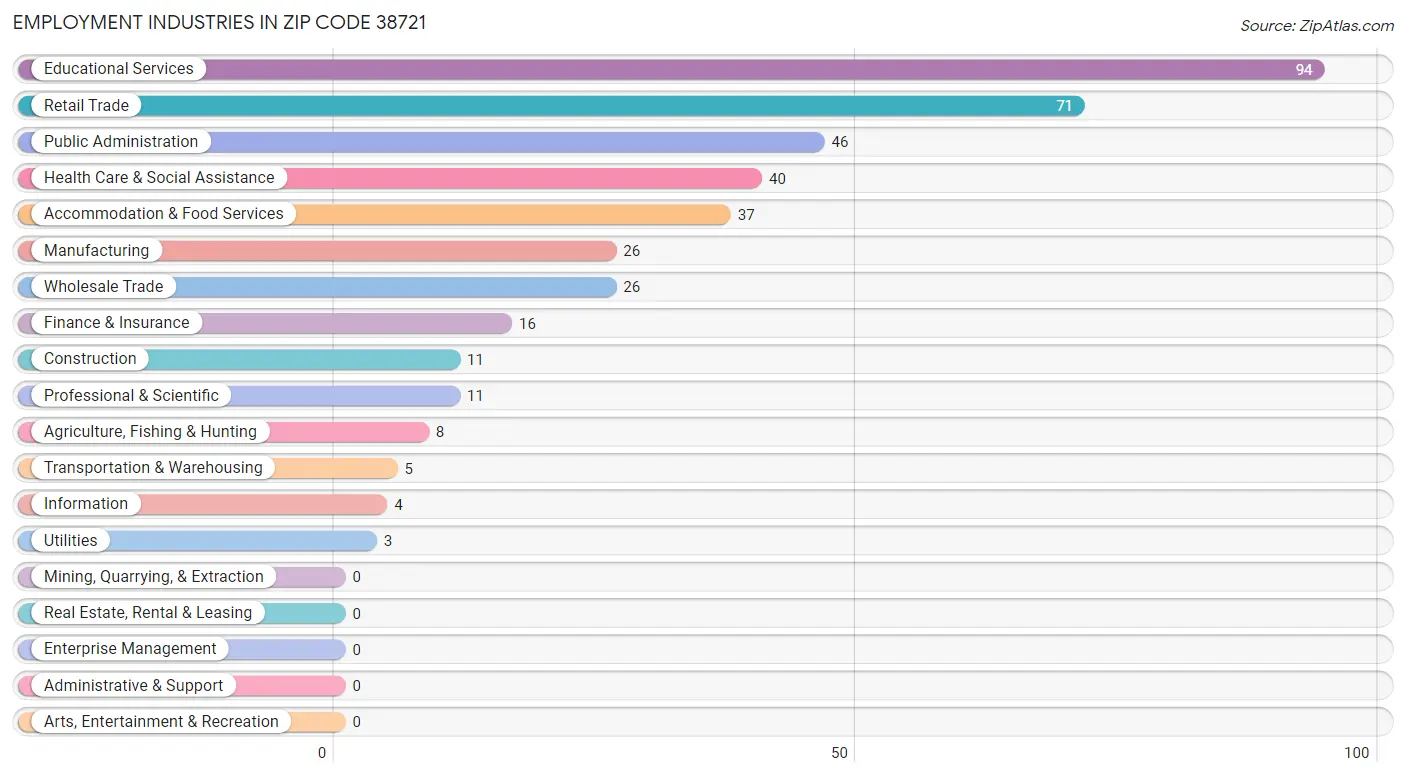Select Transportation & Warehousing label
The height and width of the screenshot is (777, 1406).
pos(153,467)
